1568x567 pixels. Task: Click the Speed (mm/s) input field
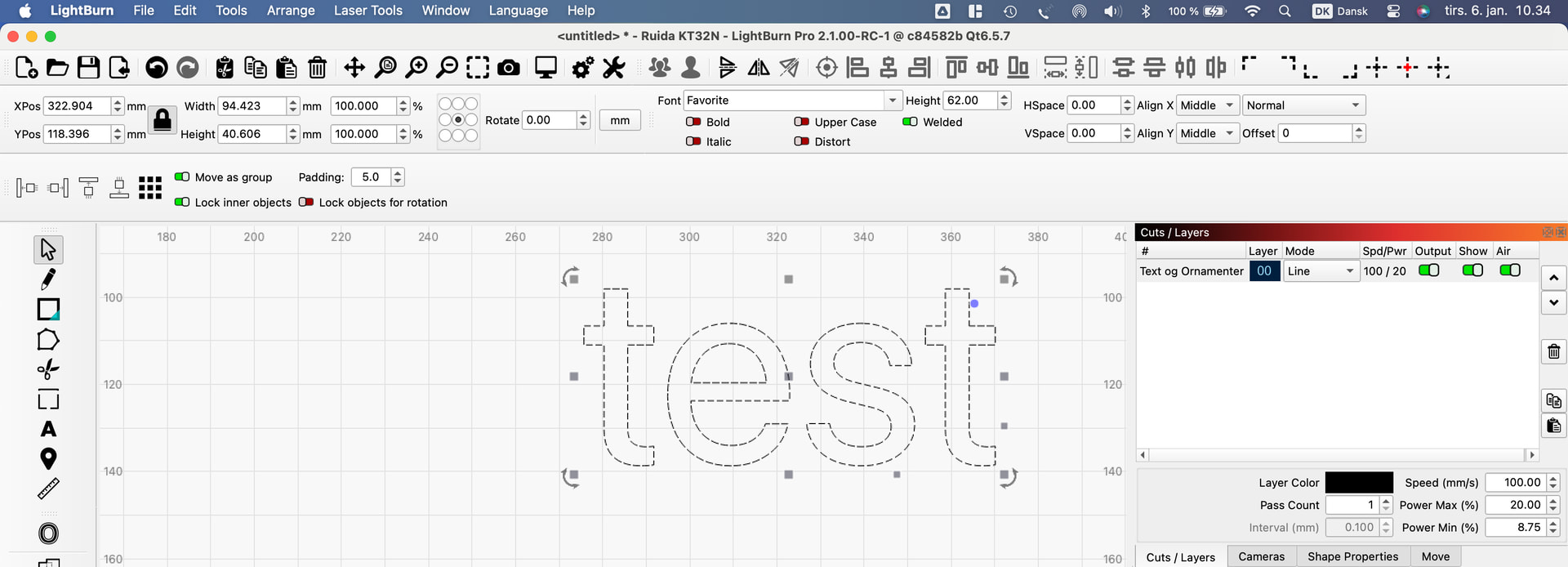pos(1516,483)
